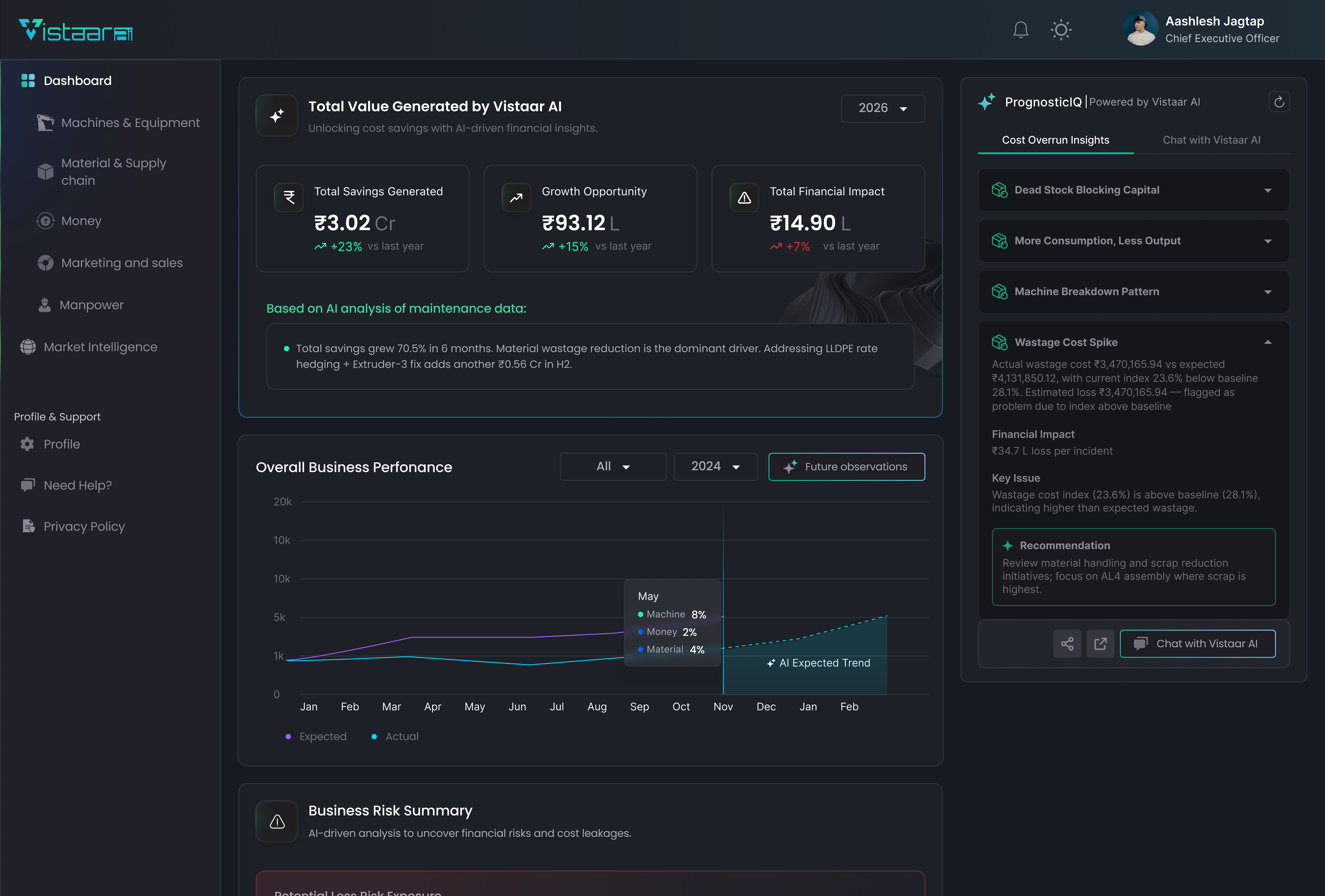Click the rupee icon on Total Savings Generated

289,198
